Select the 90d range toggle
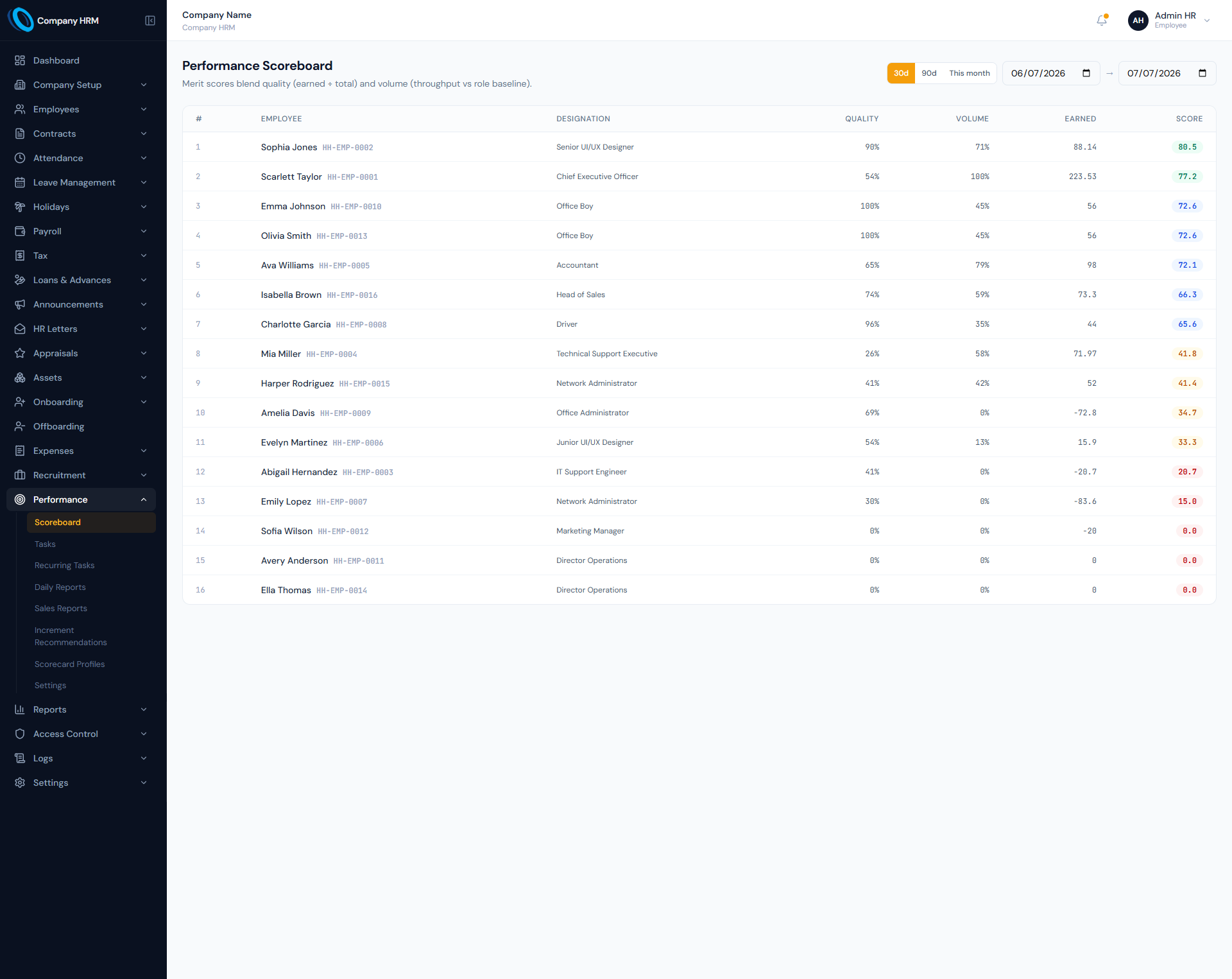Image resolution: width=1232 pixels, height=979 pixels. [929, 73]
